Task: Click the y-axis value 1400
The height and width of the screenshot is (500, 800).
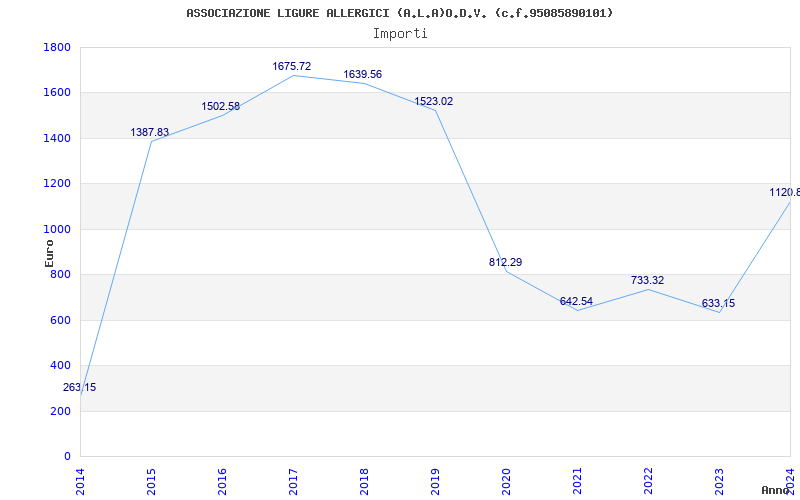Action: point(57,138)
